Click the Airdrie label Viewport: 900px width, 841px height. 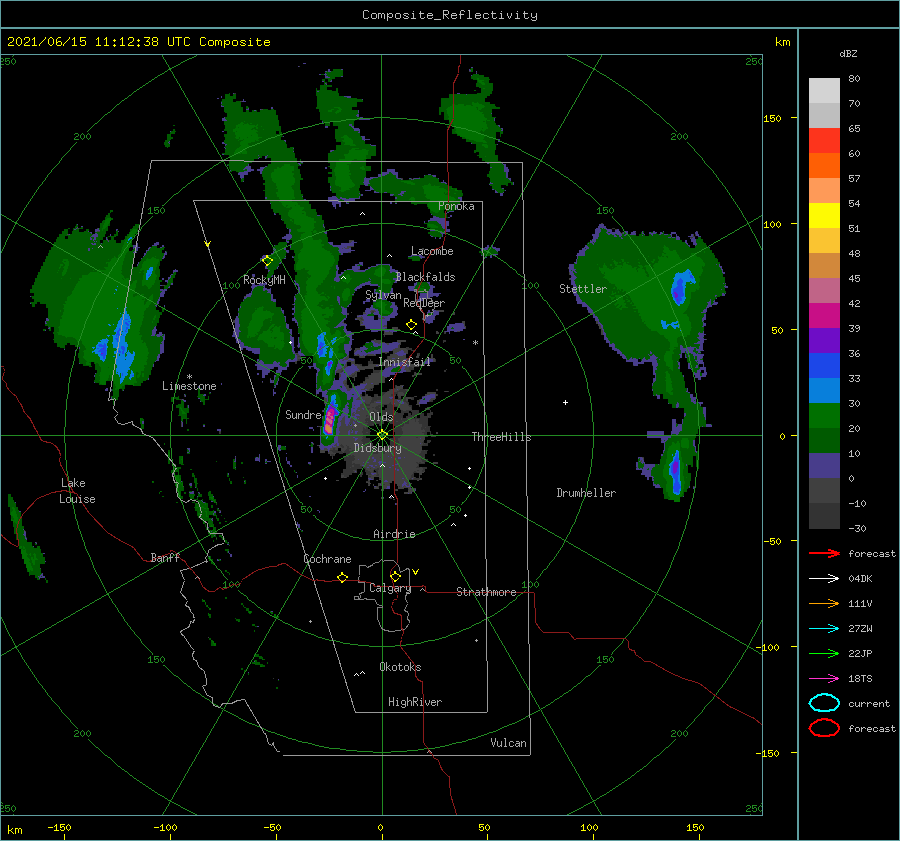394,534
